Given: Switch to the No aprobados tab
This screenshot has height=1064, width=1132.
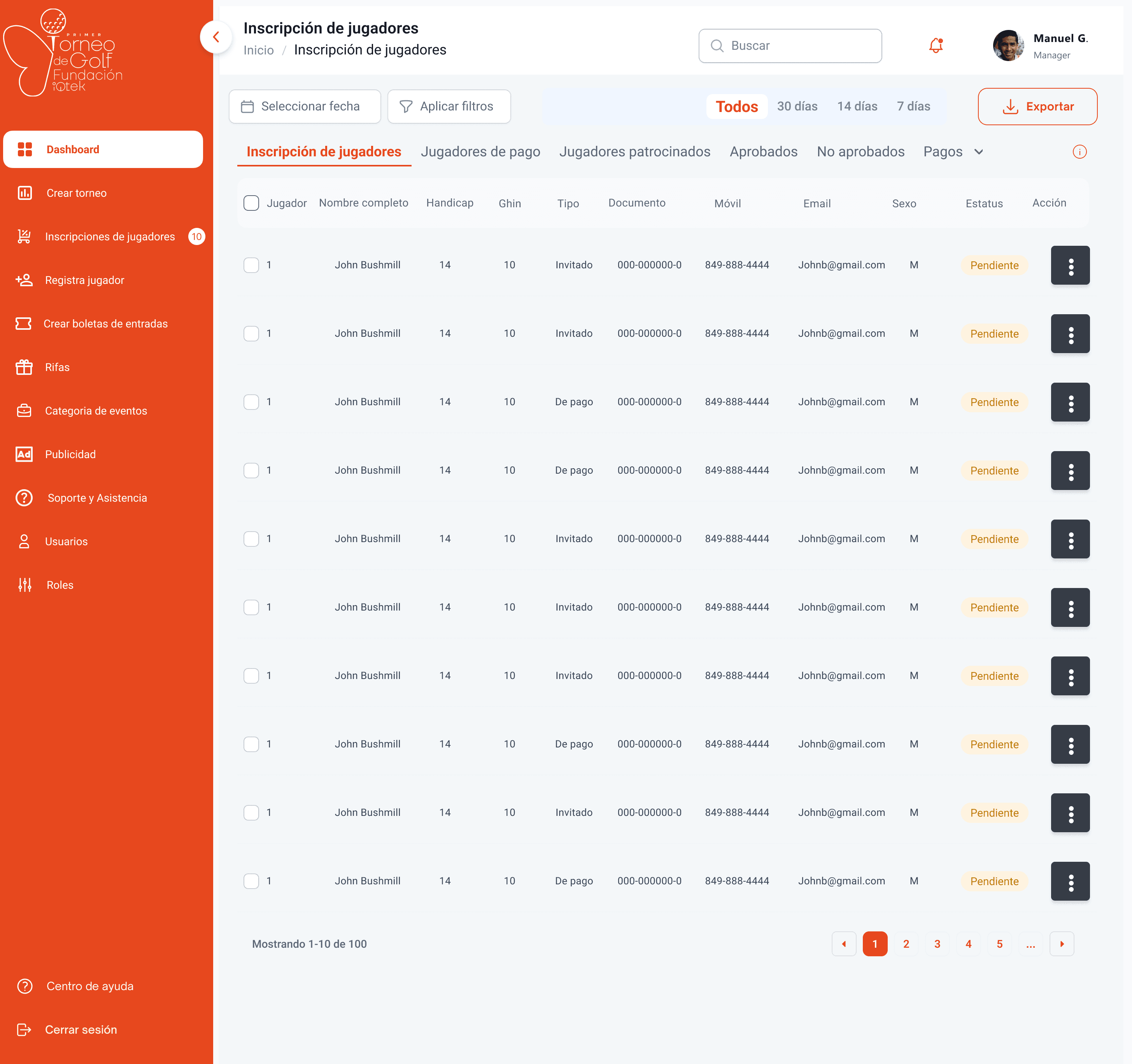Looking at the screenshot, I should pyautogui.click(x=860, y=152).
